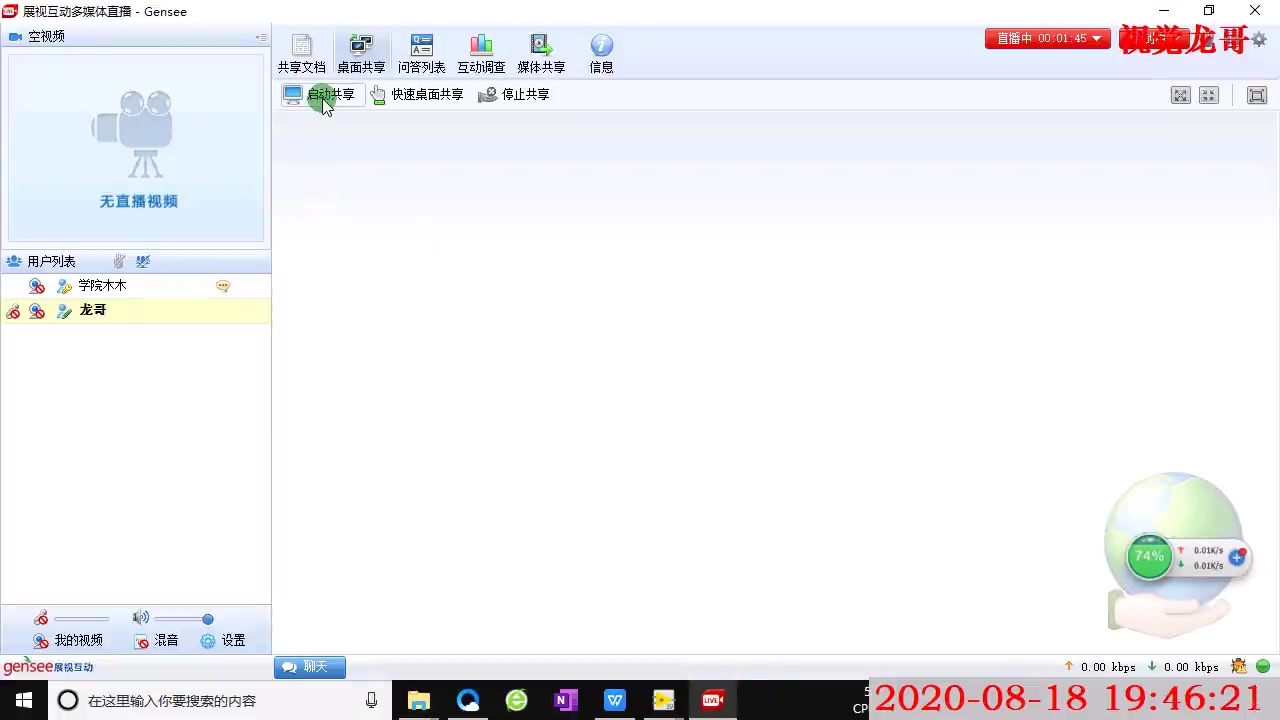The width and height of the screenshot is (1280, 720).
Task: Expand the 空视频 video panel options menu
Action: point(260,37)
